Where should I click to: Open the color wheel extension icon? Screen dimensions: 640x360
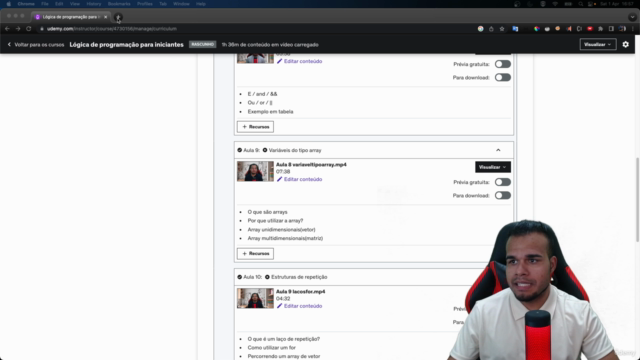[x=536, y=29]
